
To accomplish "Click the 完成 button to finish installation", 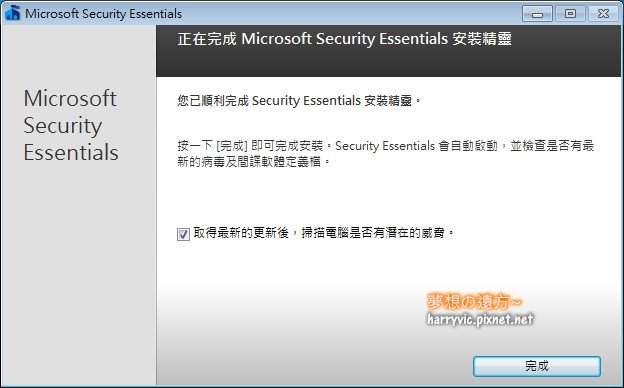I will click(536, 366).
